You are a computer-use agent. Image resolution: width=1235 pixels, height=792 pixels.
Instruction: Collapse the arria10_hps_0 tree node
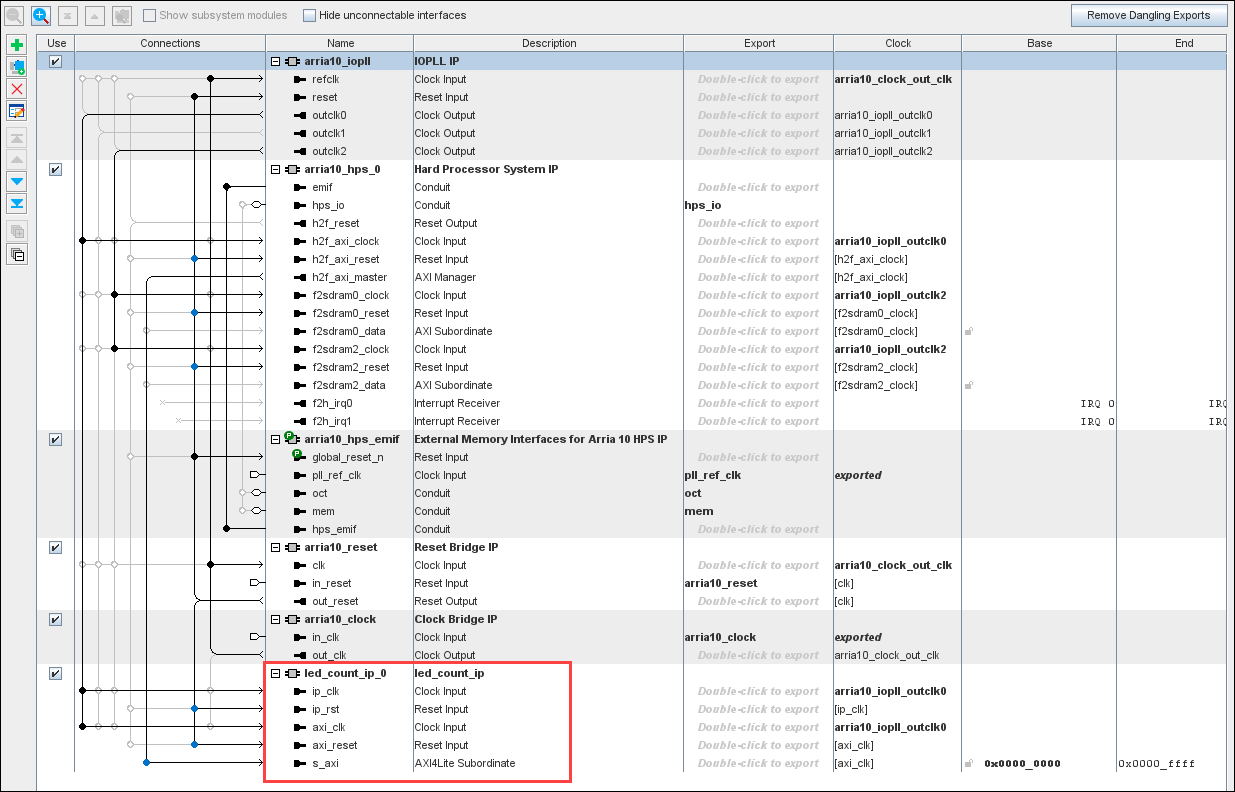275,169
